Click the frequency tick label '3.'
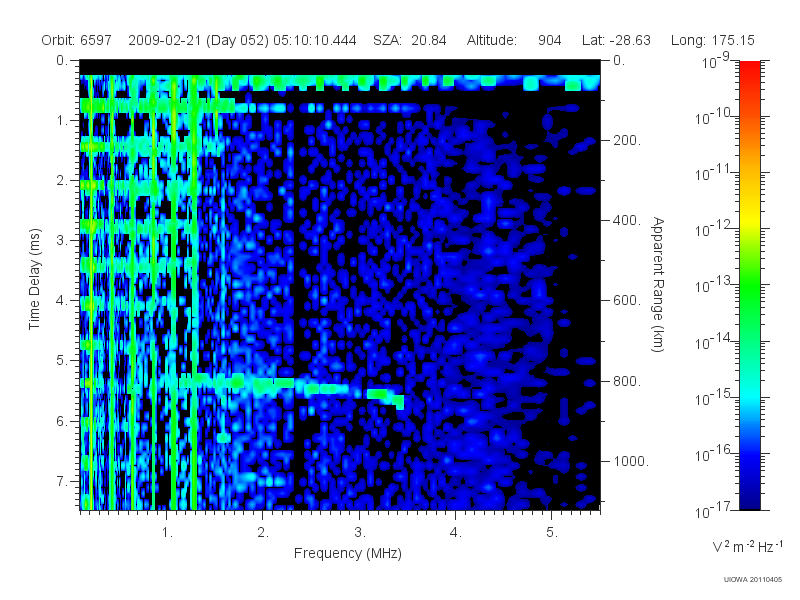The width and height of the screenshot is (800, 600). tap(360, 533)
